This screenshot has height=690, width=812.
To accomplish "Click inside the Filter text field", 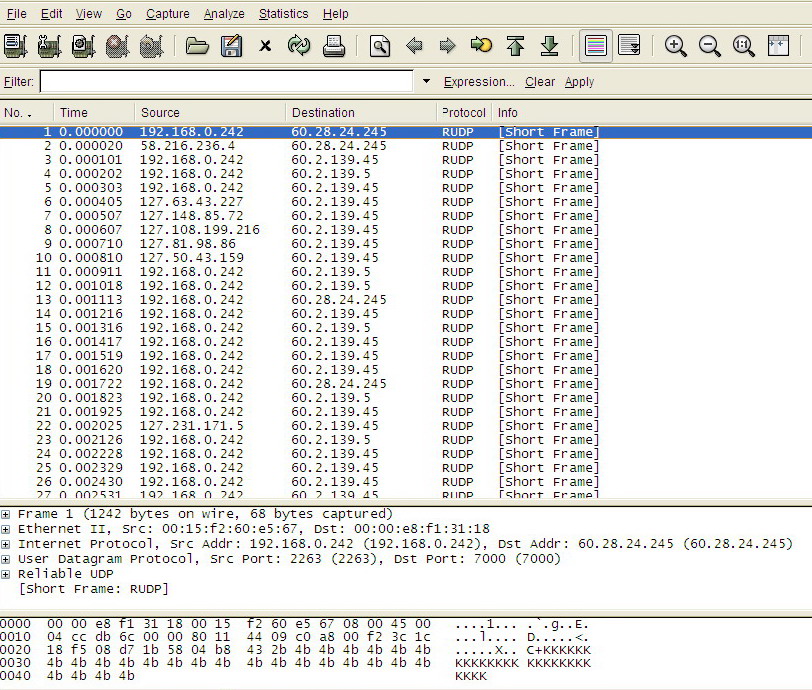I will pyautogui.click(x=226, y=82).
